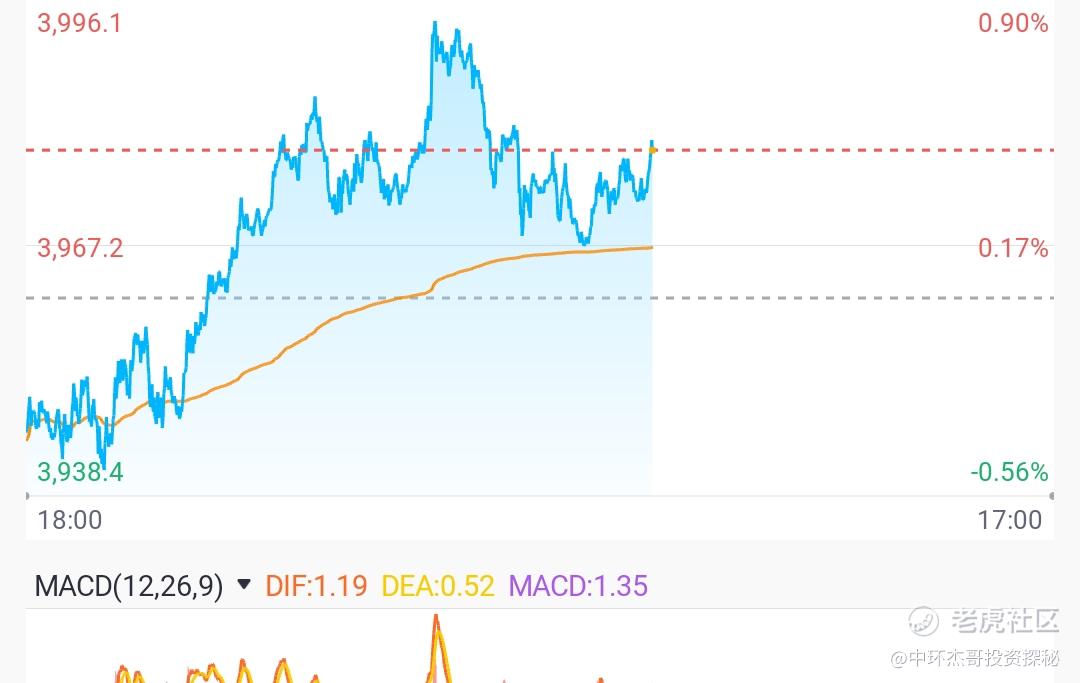Click the 18:00 start time label
Screen dimensions: 1080x683
(70, 520)
